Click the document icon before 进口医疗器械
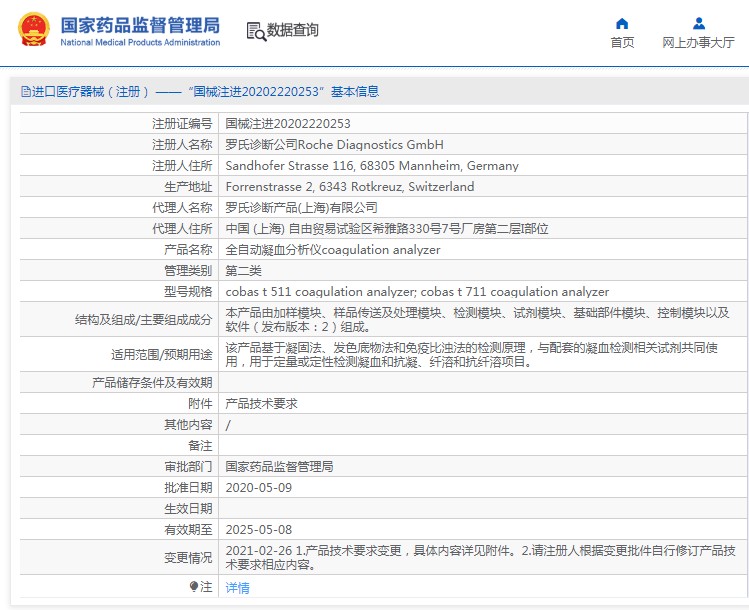The width and height of the screenshot is (749, 610). click(x=26, y=91)
